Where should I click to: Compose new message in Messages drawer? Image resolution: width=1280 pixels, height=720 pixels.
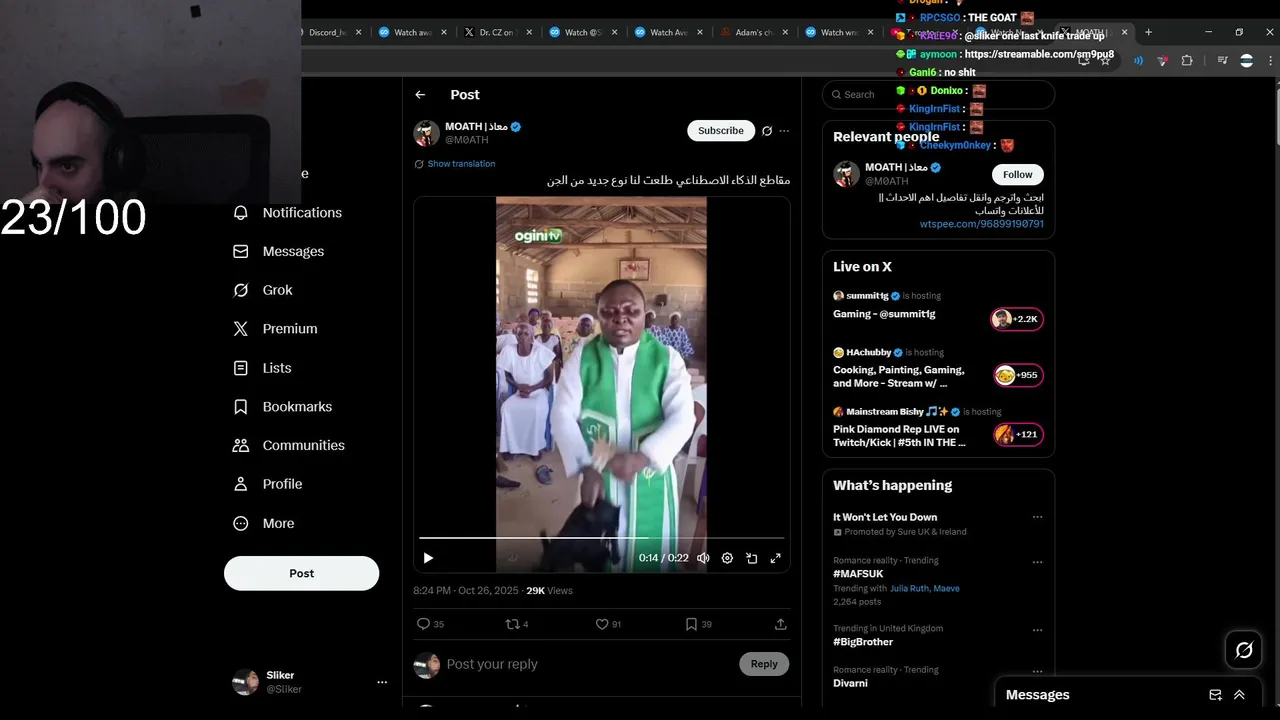tap(1215, 695)
